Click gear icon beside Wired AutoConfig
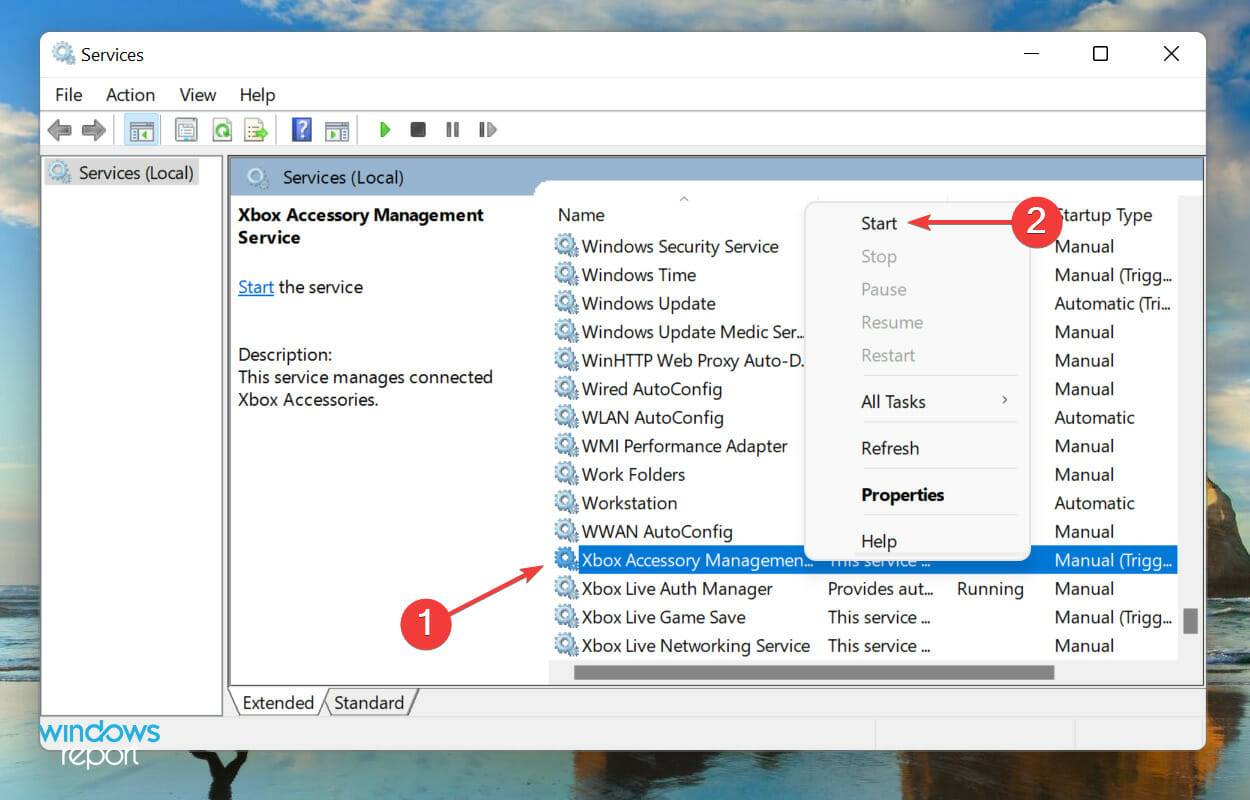The image size is (1250, 800). pyautogui.click(x=566, y=388)
